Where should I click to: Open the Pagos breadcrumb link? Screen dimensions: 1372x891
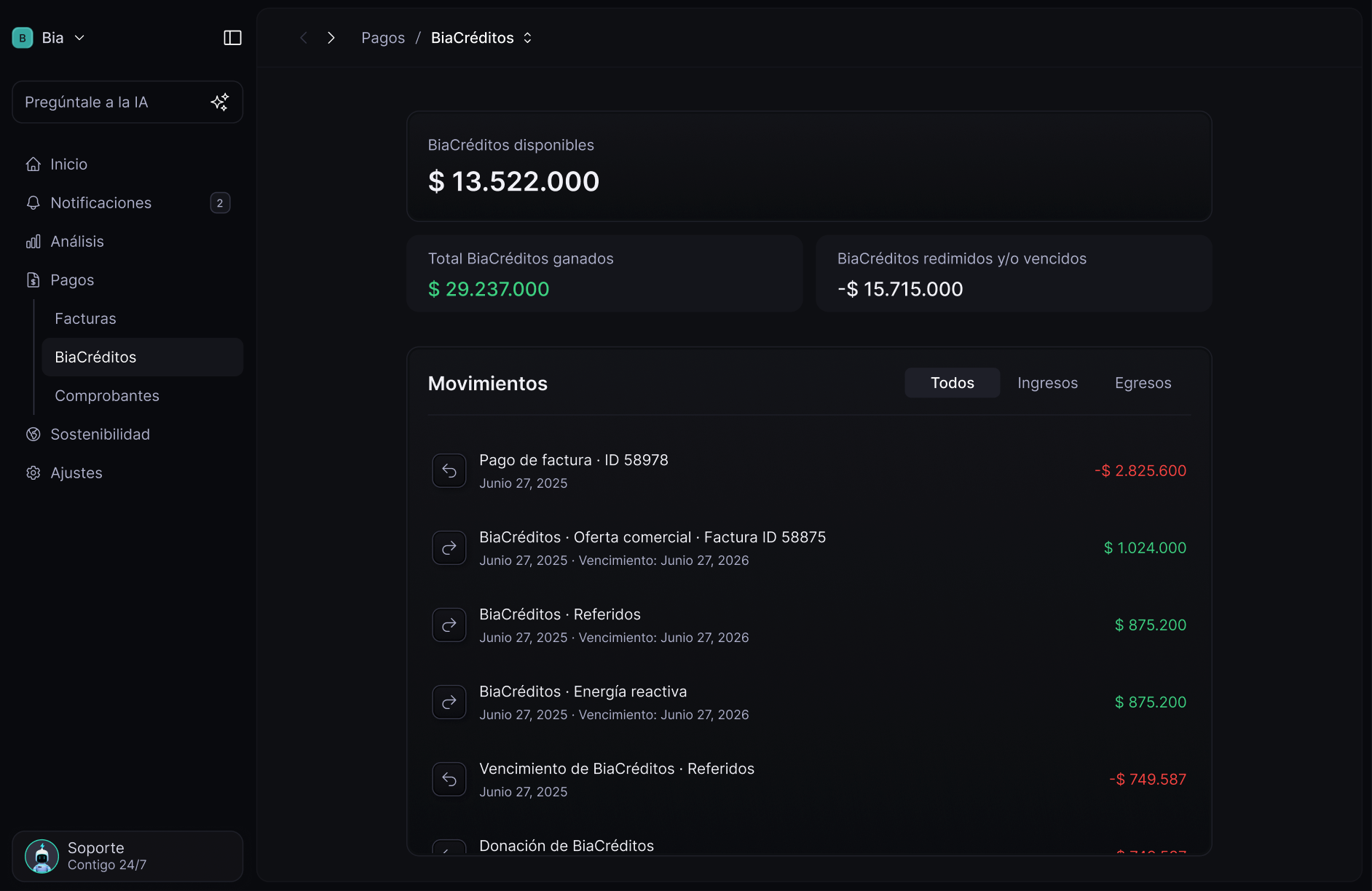click(383, 38)
